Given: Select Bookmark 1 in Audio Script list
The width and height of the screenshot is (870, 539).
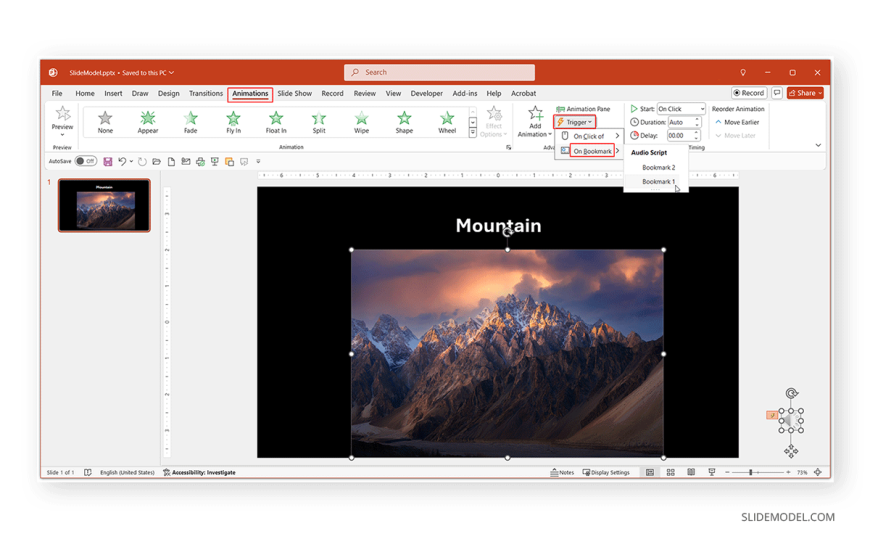Looking at the screenshot, I should pos(658,182).
